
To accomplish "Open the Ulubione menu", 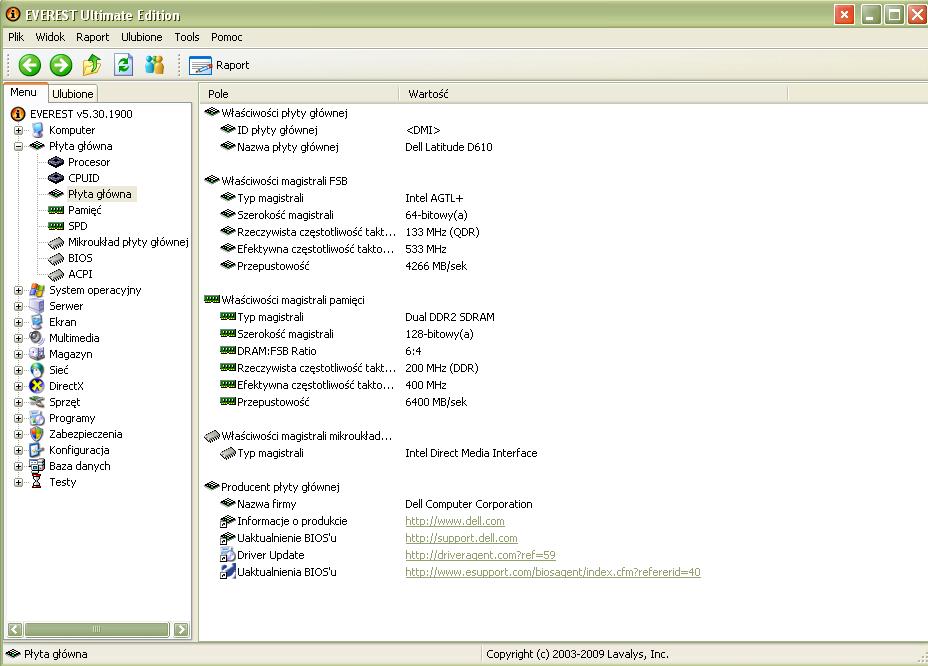I will [141, 37].
